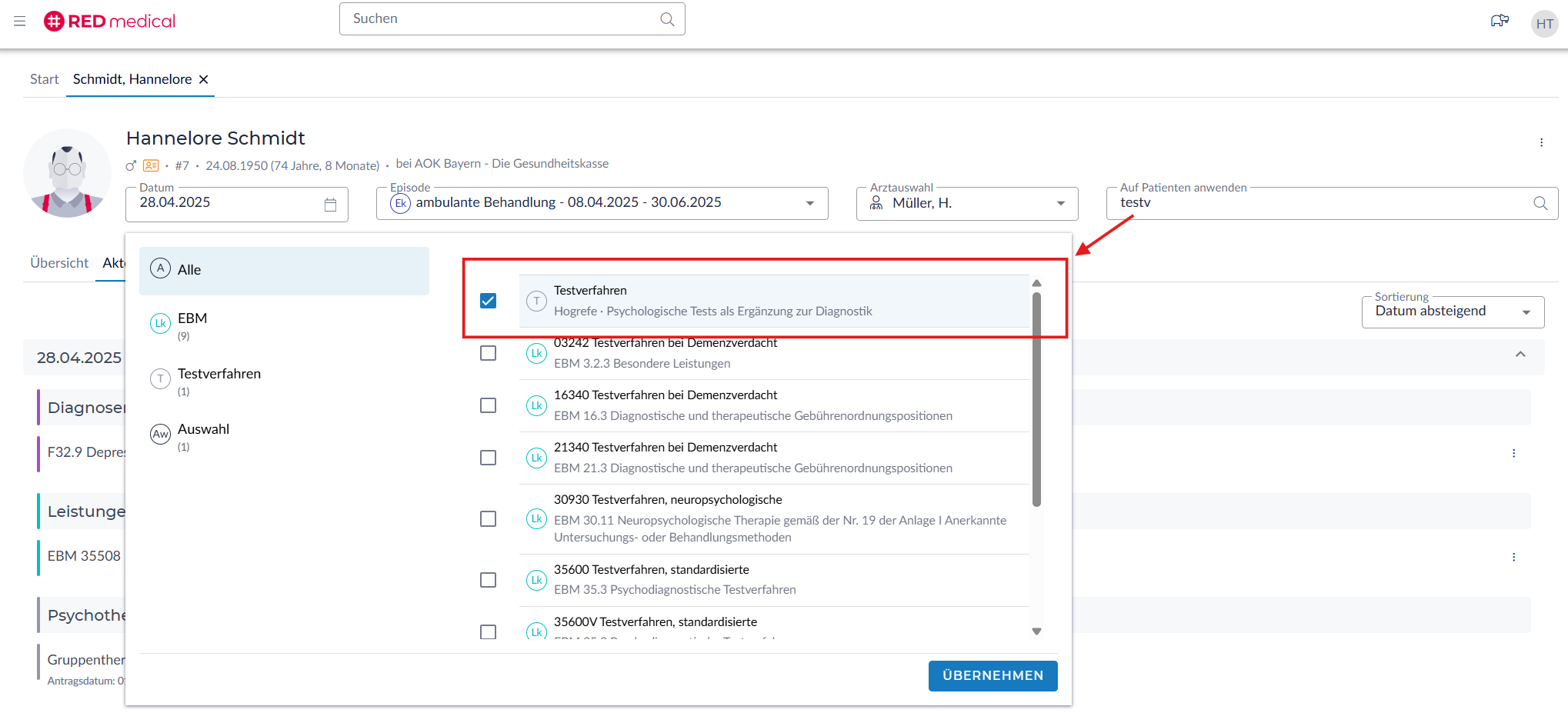Select the EBM filter category
The image size is (1568, 723).
[192, 324]
